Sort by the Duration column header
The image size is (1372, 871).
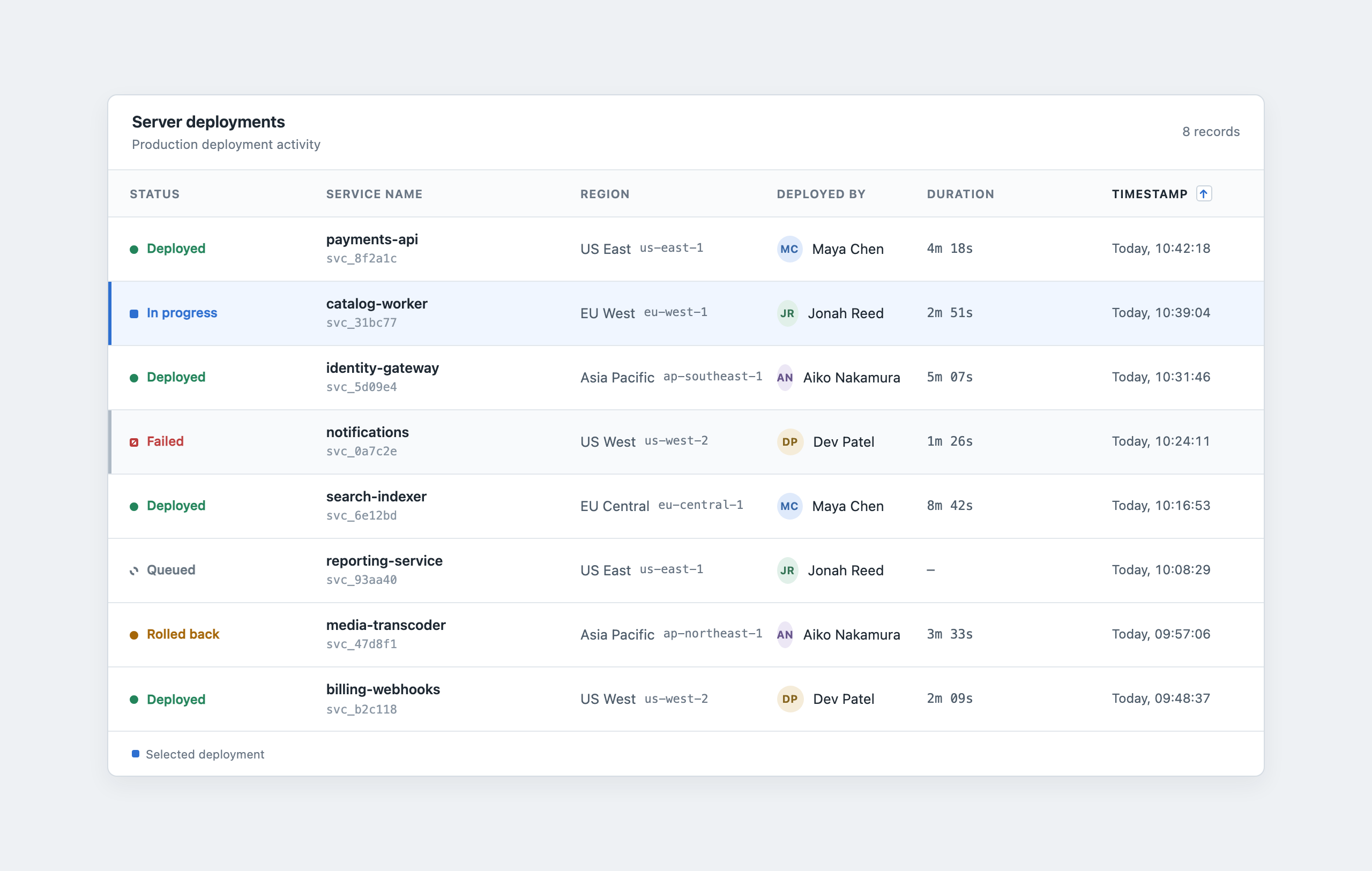point(960,194)
